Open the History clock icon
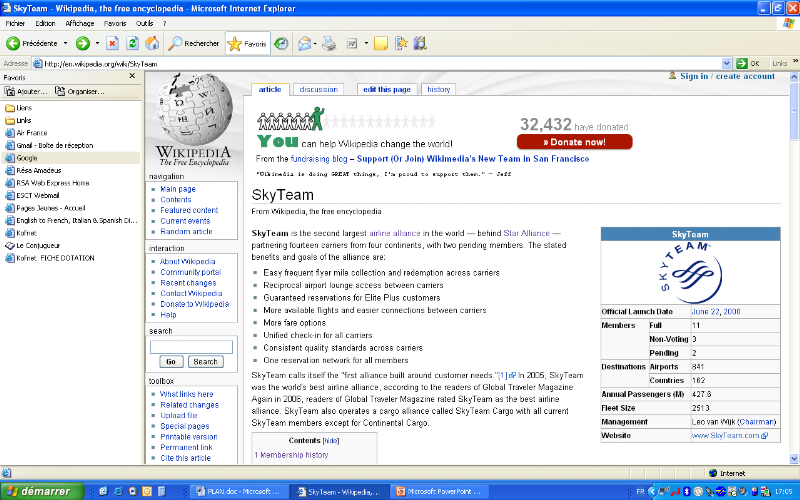Image resolution: width=800 pixels, height=500 pixels. point(281,43)
